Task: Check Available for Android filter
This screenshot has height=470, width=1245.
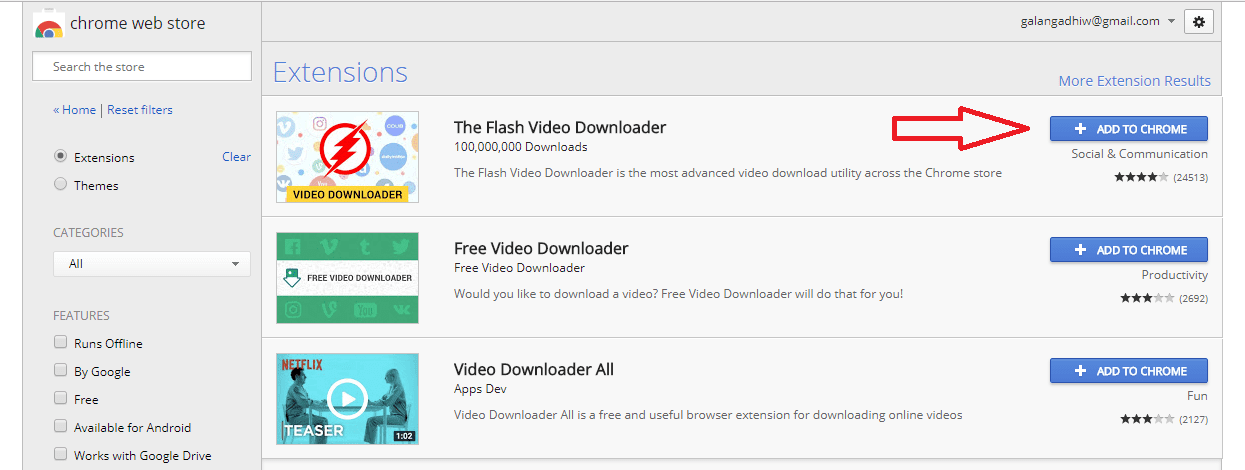Action: coord(60,426)
